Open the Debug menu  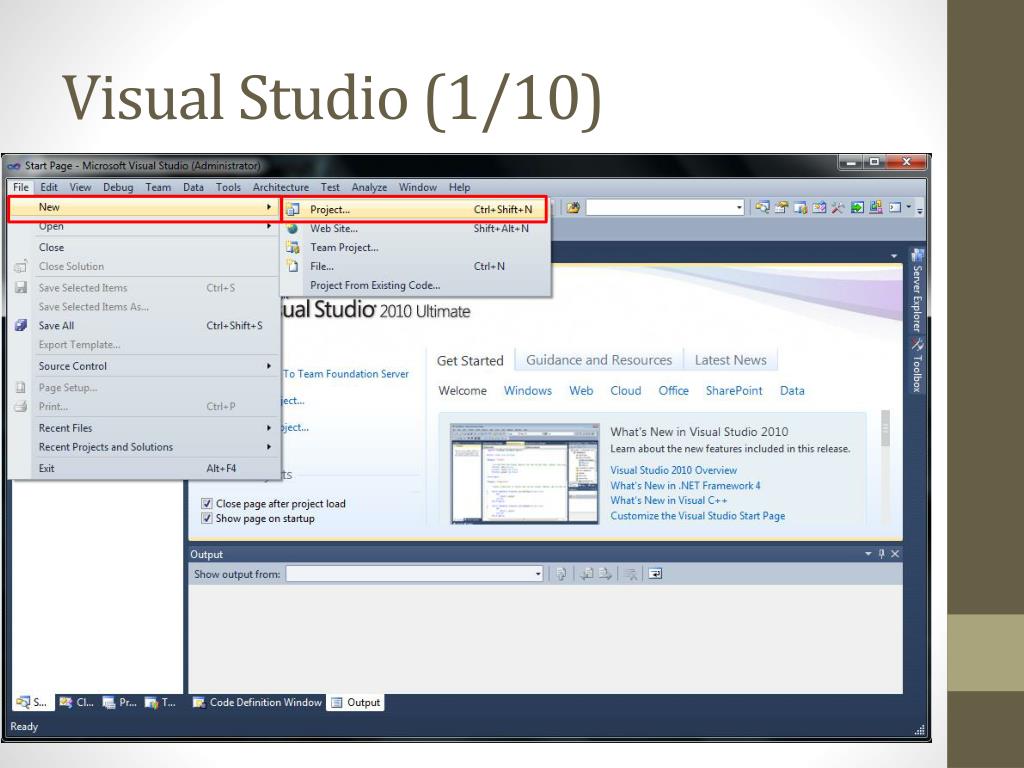click(x=118, y=187)
